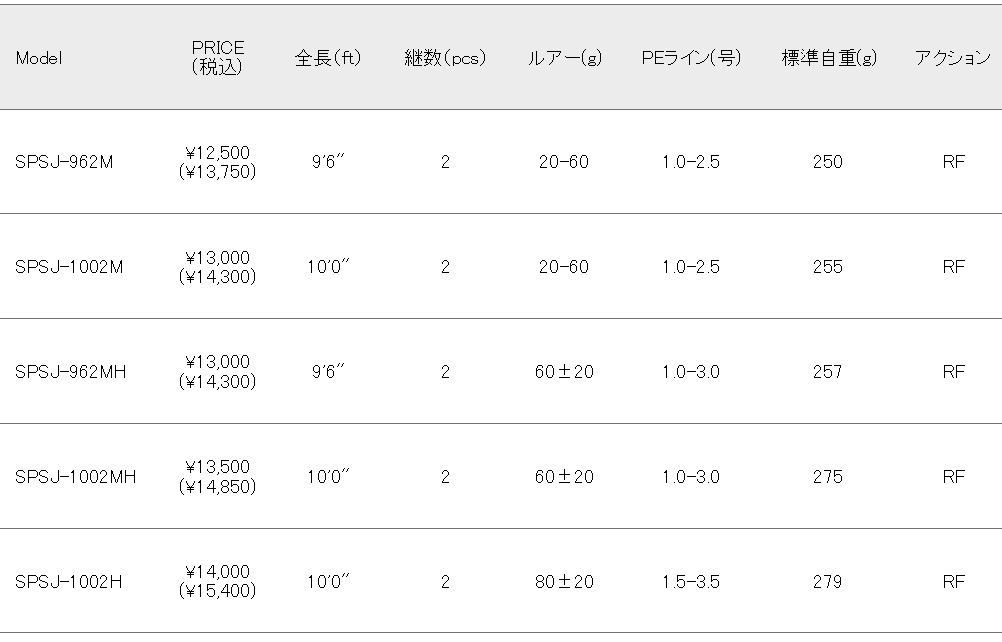Select model name SPSJ-962MH
The height and width of the screenshot is (642, 1002).
70,372
